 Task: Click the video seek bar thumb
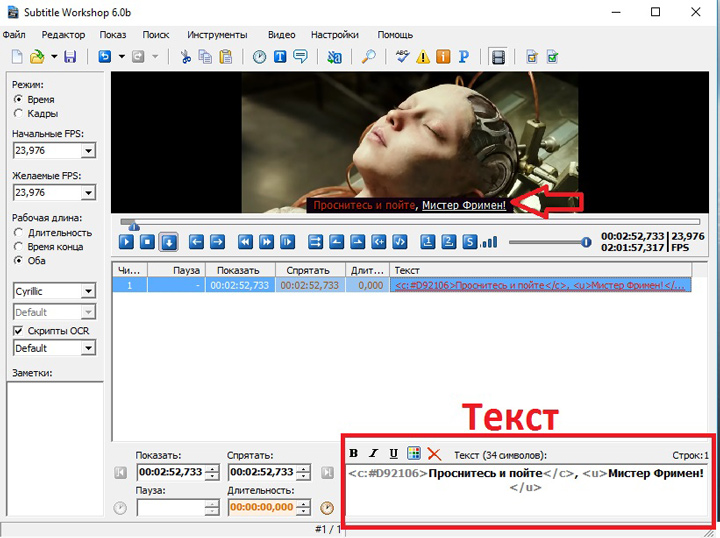click(x=134, y=225)
